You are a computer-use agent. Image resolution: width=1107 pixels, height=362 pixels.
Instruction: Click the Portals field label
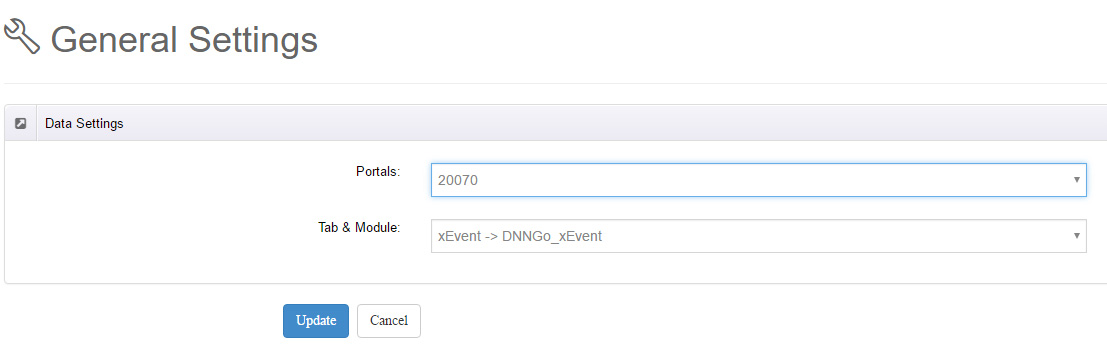coord(378,171)
